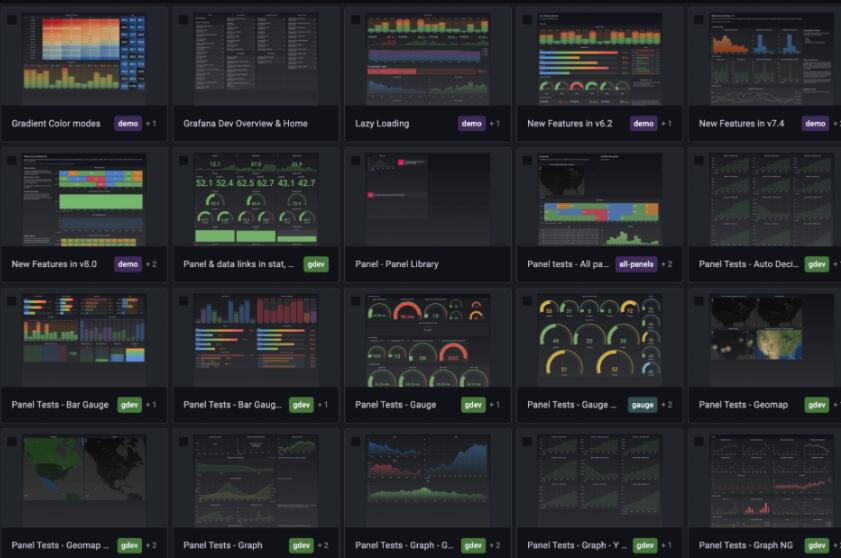Open the Panel - Panel Library thumbnail
The image size is (841, 558).
click(428, 200)
